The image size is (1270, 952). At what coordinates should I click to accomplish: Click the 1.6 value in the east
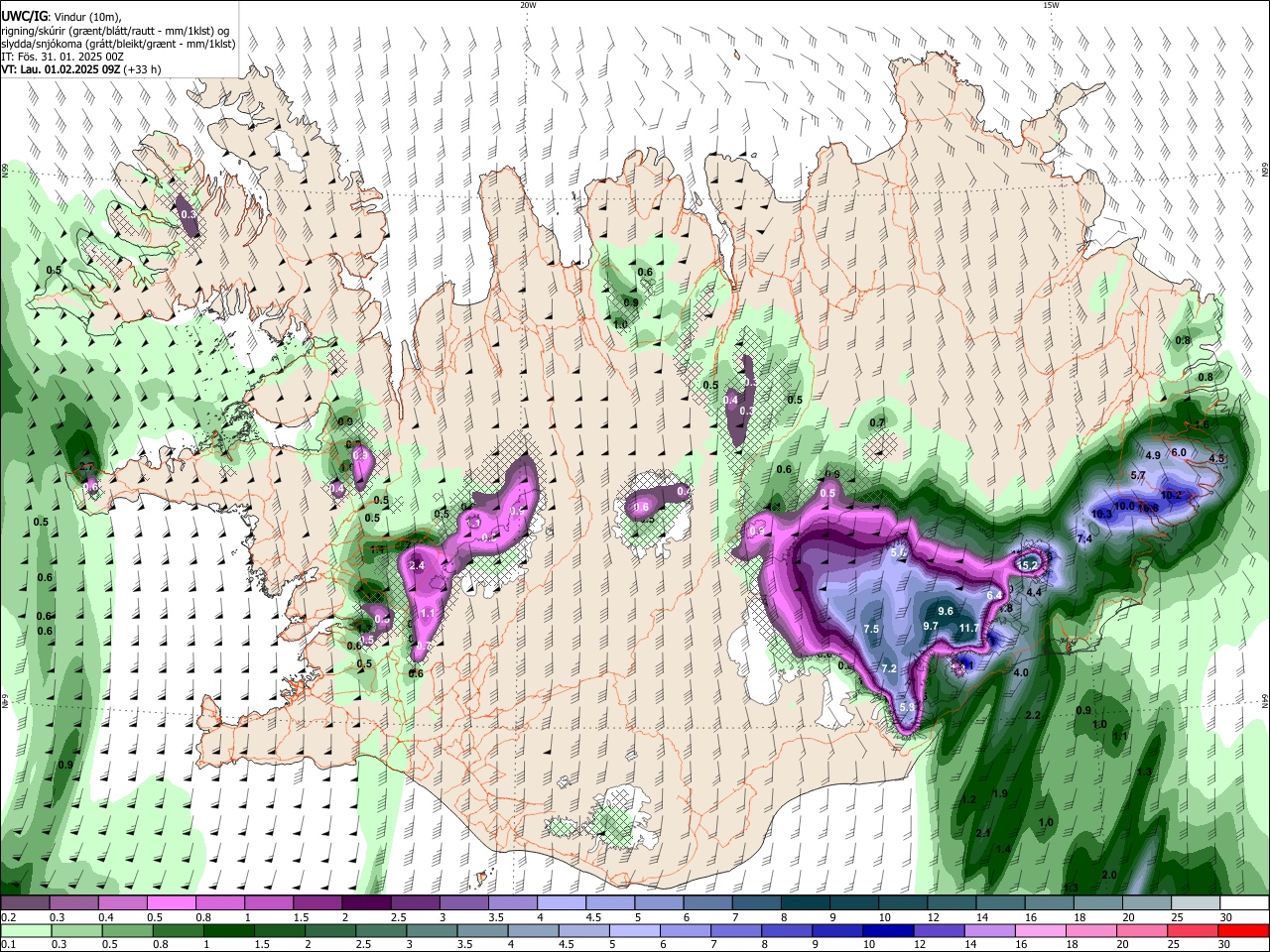1202,423
